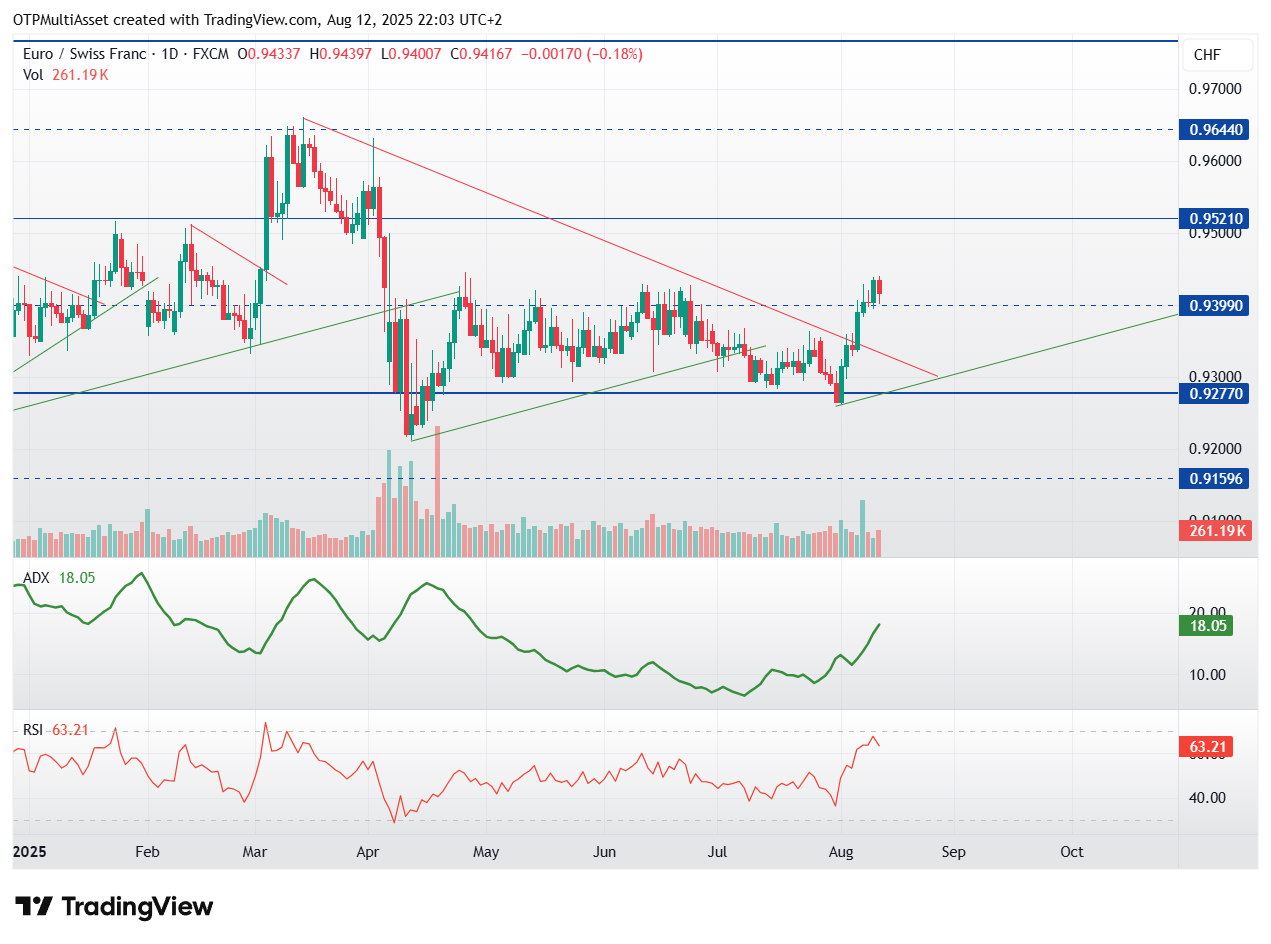Click the Feb label on time axis
Screen dimensions: 1271x944
pos(147,853)
